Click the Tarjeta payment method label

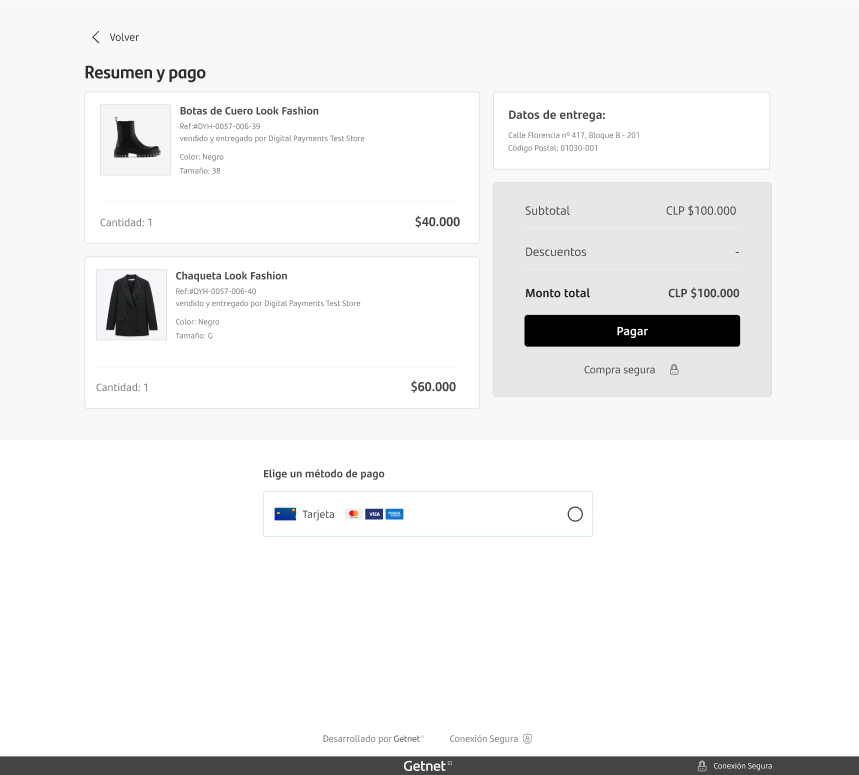318,514
